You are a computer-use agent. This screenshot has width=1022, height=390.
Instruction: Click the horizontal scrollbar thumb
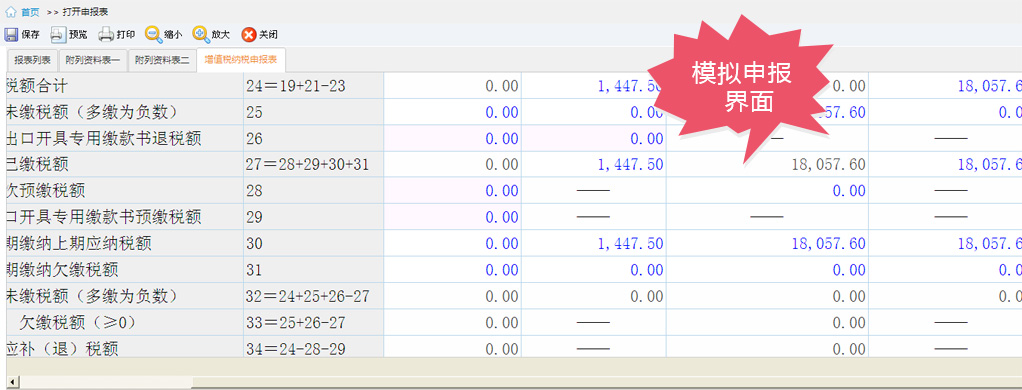(106, 382)
